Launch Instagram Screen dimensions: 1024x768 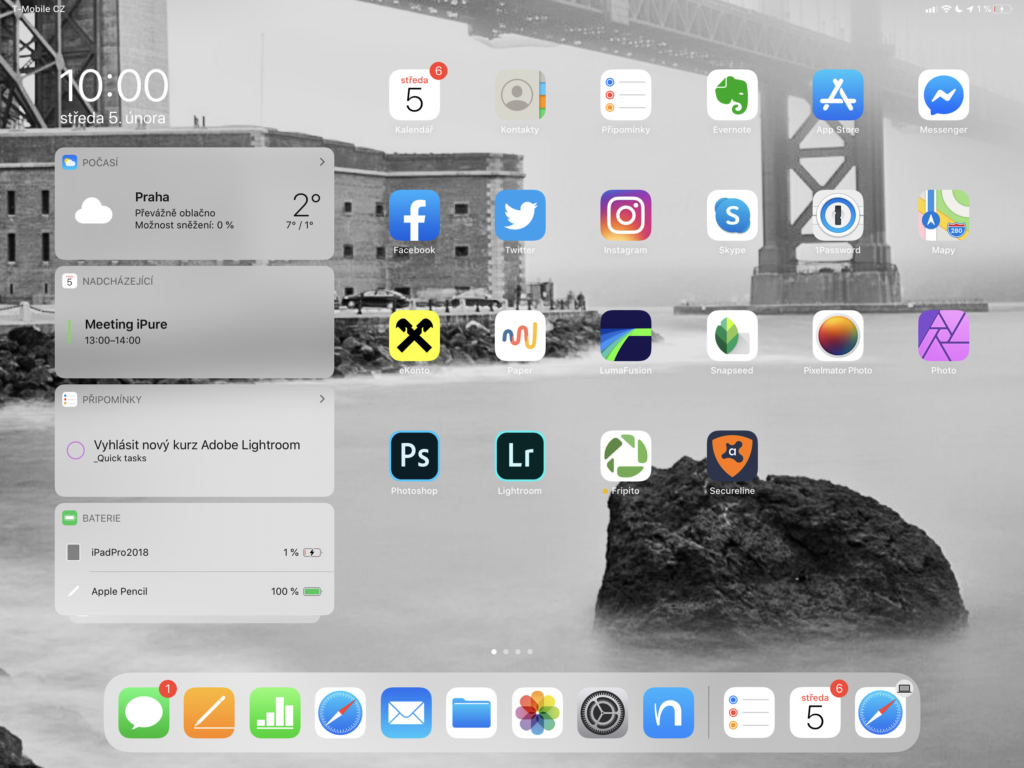pos(626,216)
